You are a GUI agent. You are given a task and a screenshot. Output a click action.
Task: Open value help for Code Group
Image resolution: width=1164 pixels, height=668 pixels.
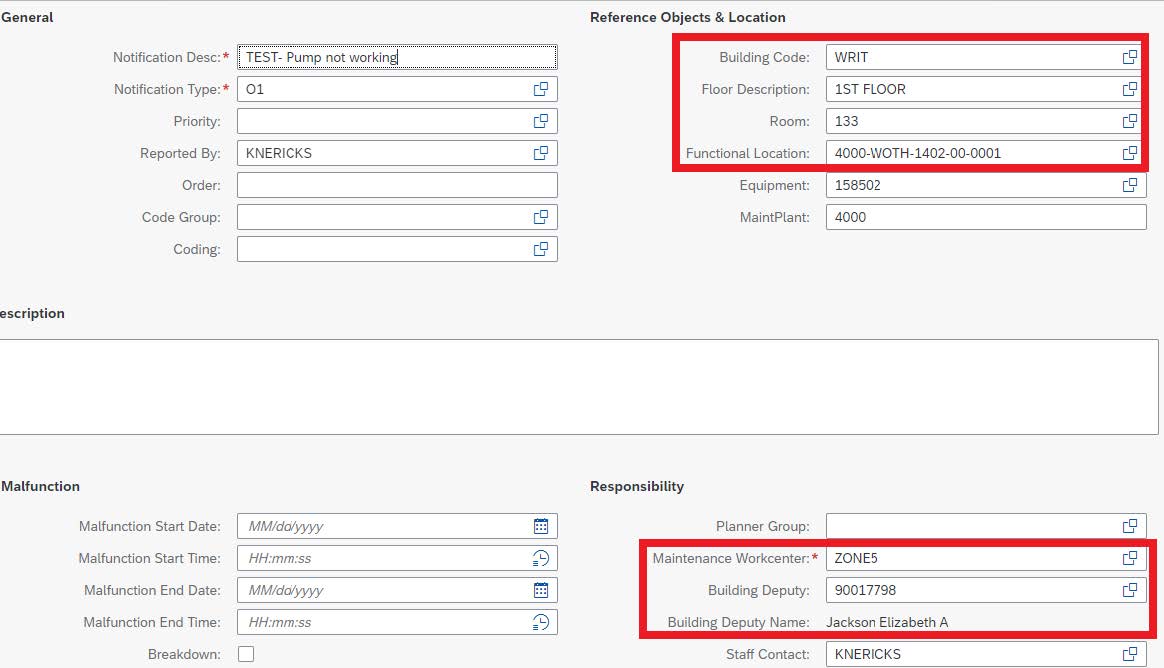click(540, 217)
